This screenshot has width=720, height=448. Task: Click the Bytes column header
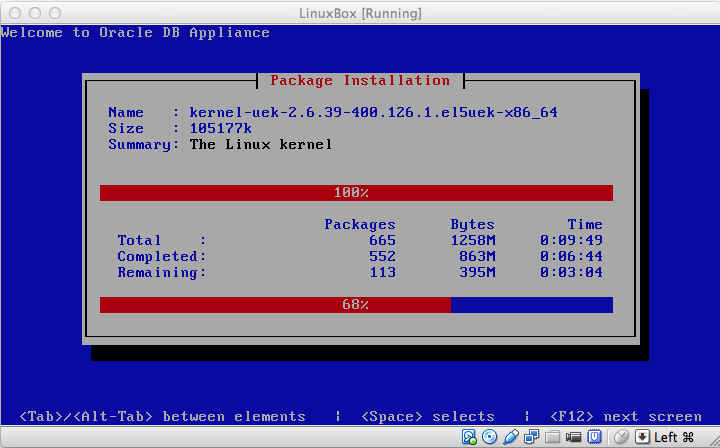coord(472,224)
